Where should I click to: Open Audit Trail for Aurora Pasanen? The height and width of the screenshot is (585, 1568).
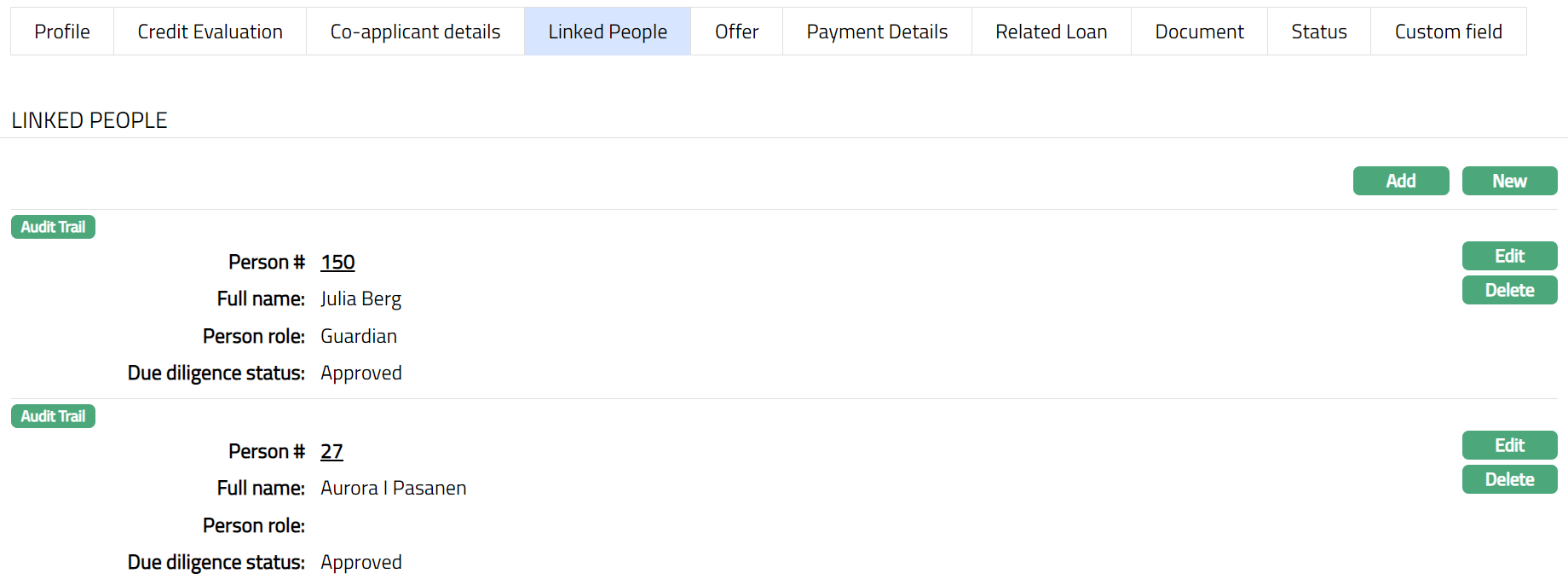click(53, 416)
